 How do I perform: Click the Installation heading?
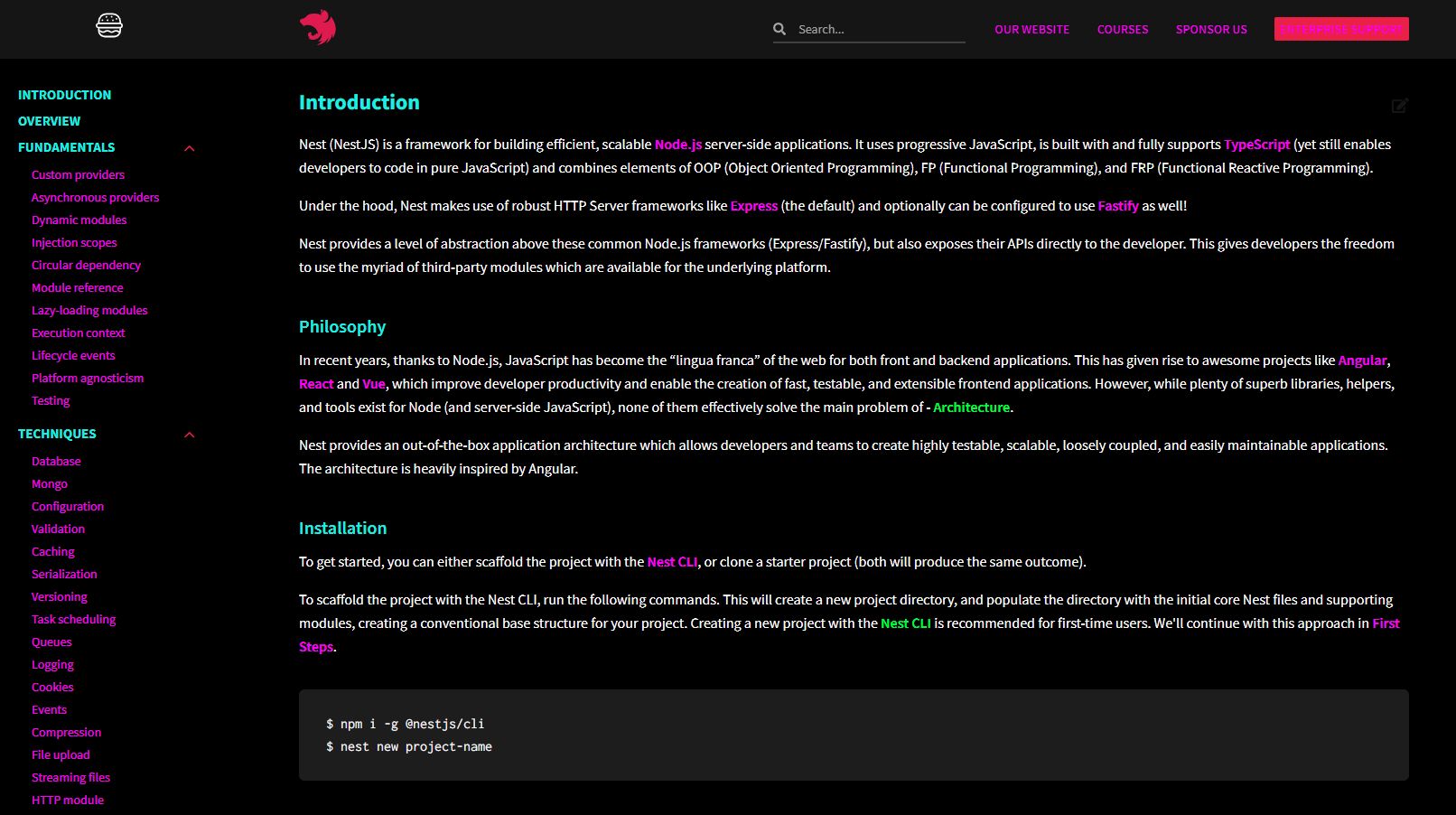pyautogui.click(x=342, y=528)
